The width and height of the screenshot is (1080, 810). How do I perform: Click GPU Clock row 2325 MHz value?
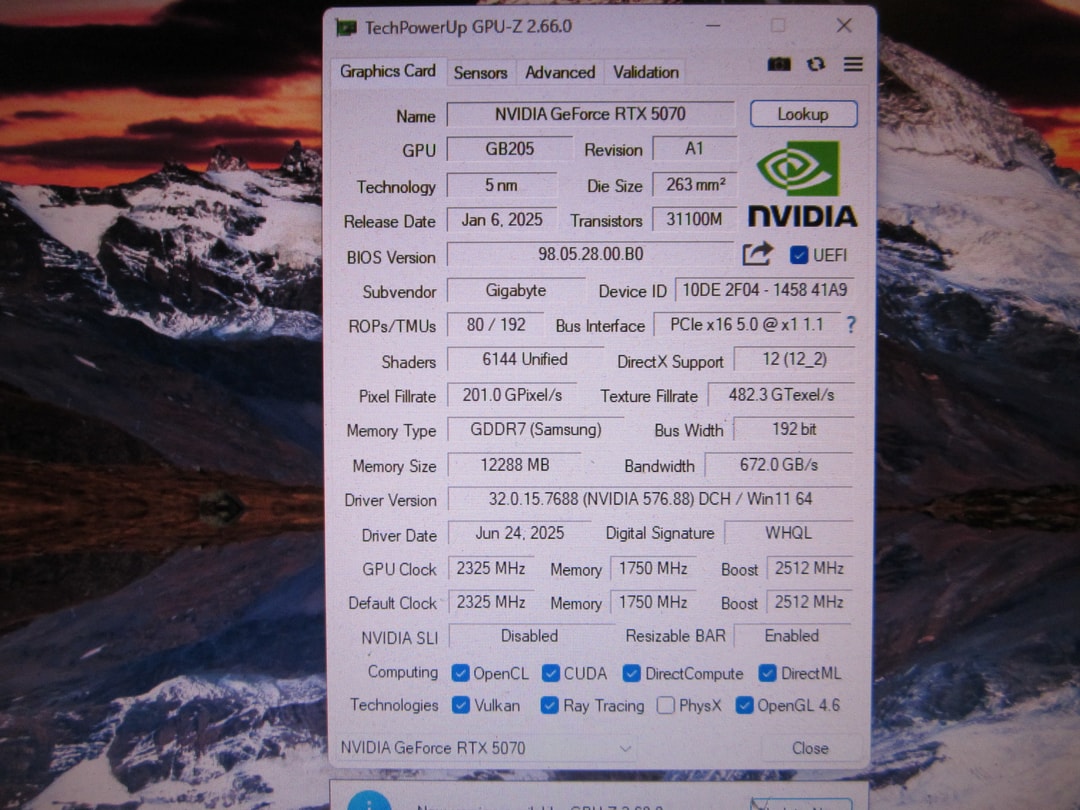491,568
